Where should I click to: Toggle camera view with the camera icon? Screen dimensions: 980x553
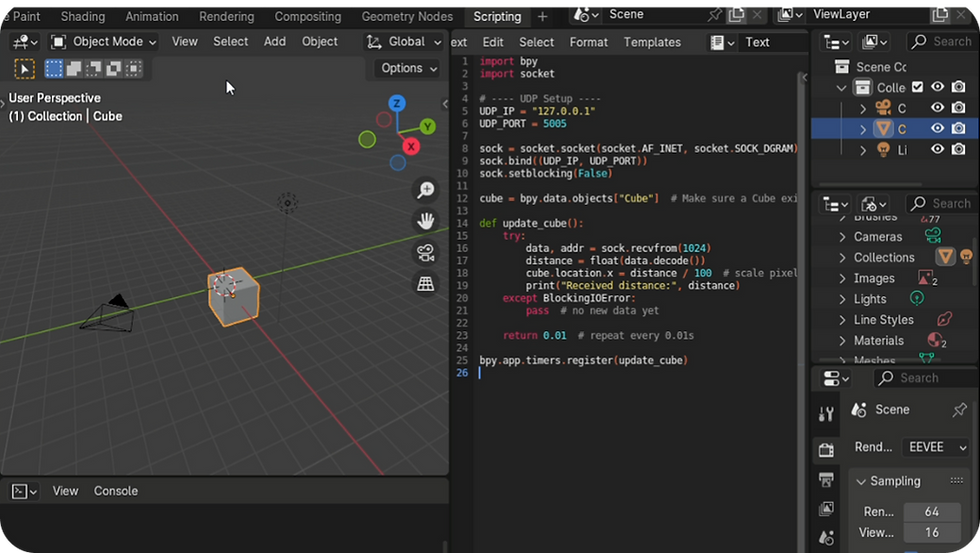(426, 252)
